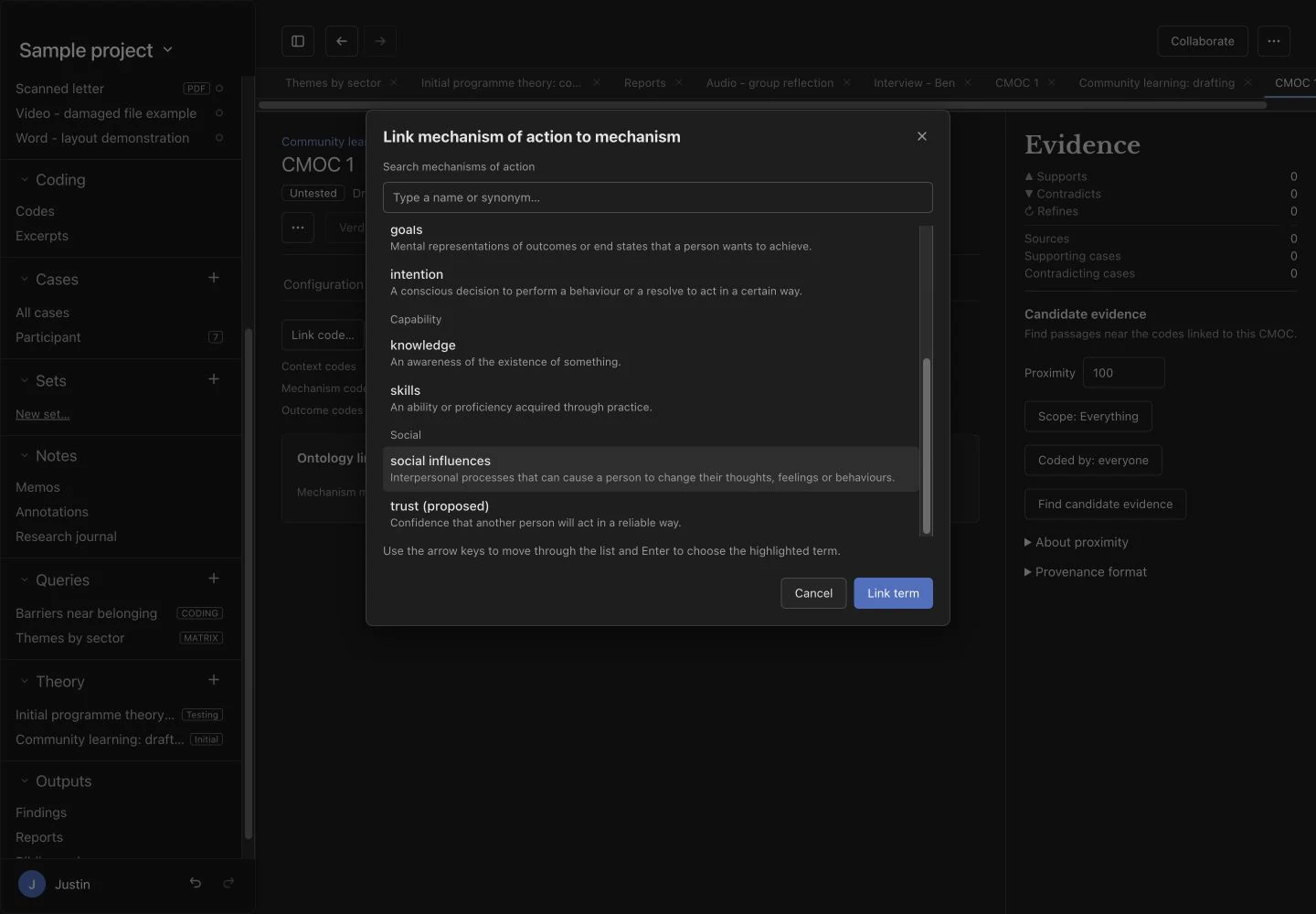The width and height of the screenshot is (1316, 914).
Task: Click Find candidate evidence
Action: click(x=1105, y=505)
